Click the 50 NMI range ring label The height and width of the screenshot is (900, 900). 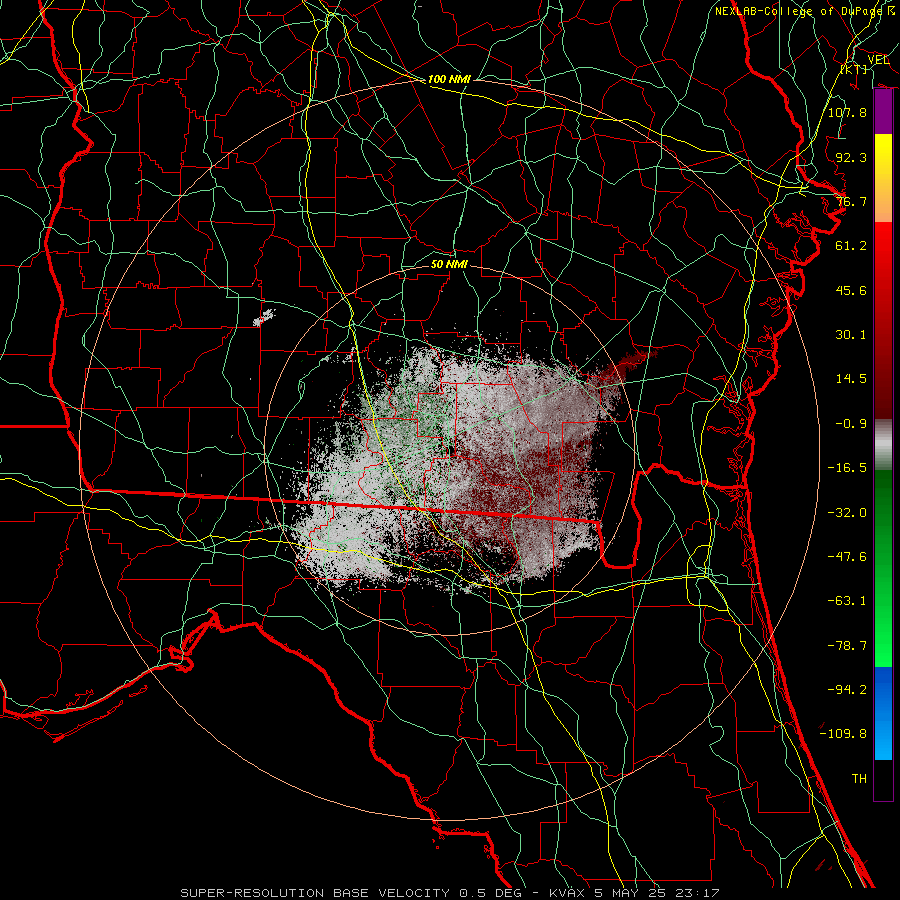pyautogui.click(x=449, y=264)
